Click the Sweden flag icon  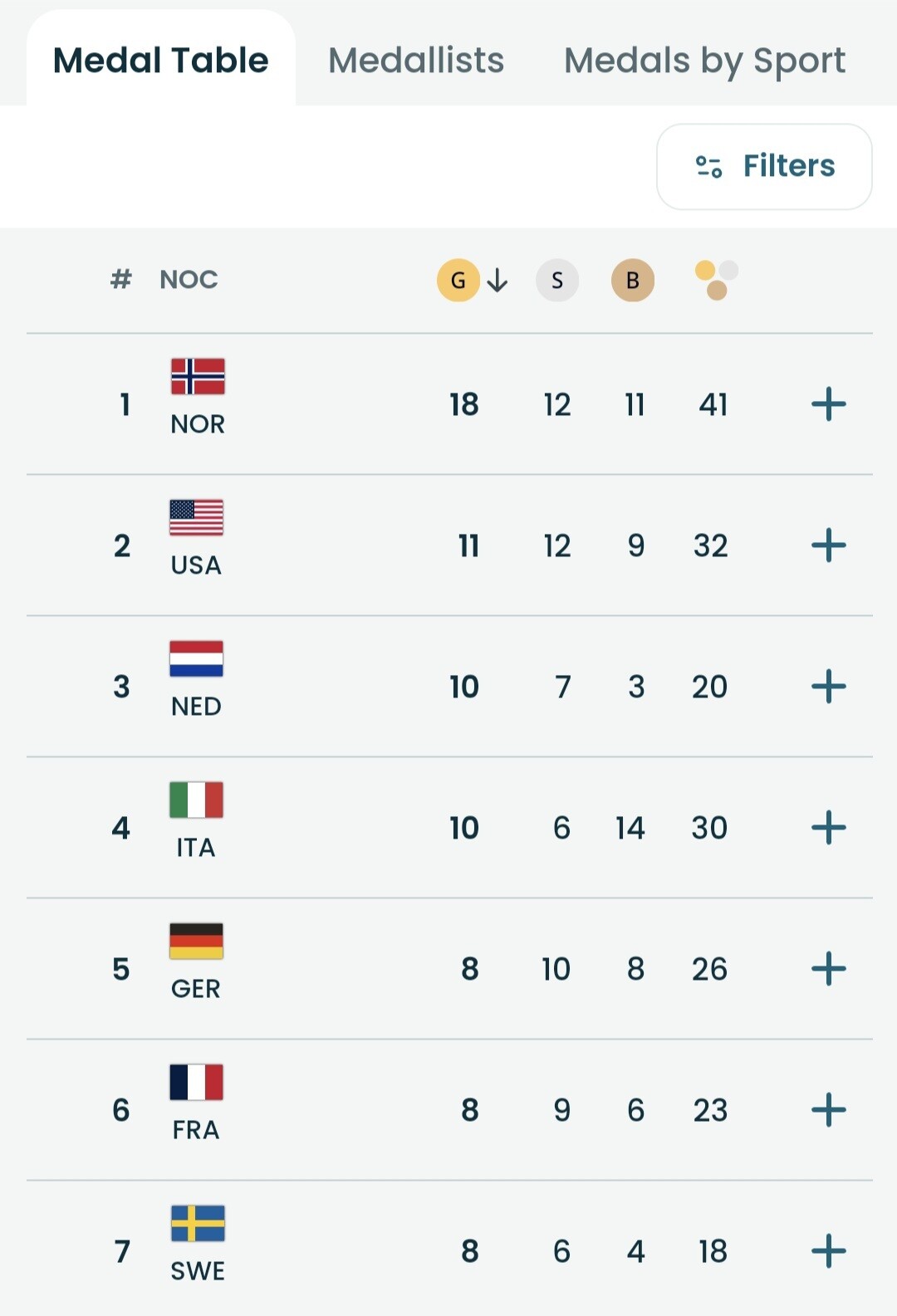click(198, 1223)
